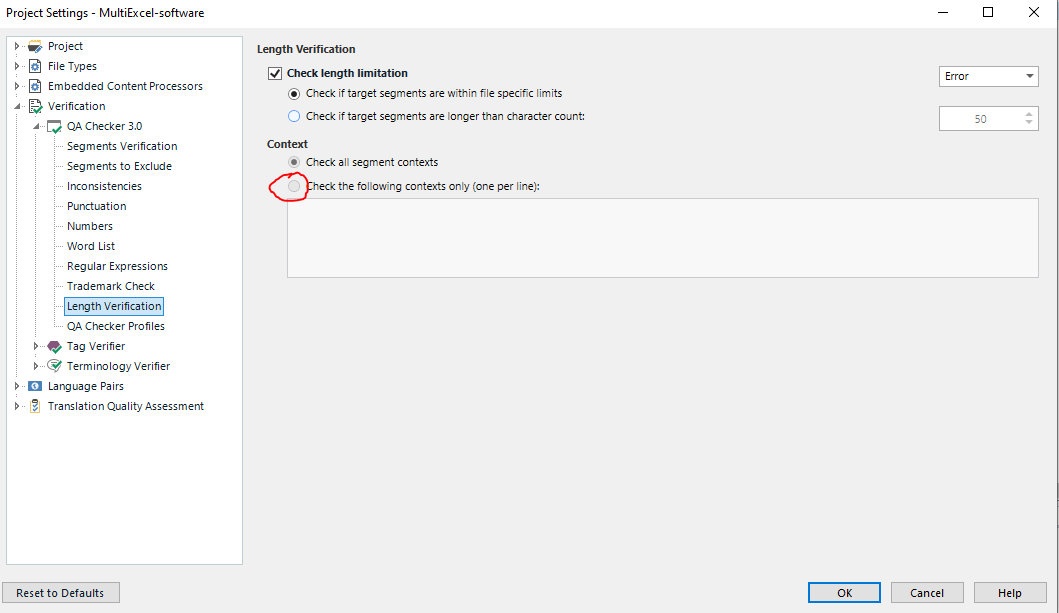Expand the Project tree node

(17, 47)
